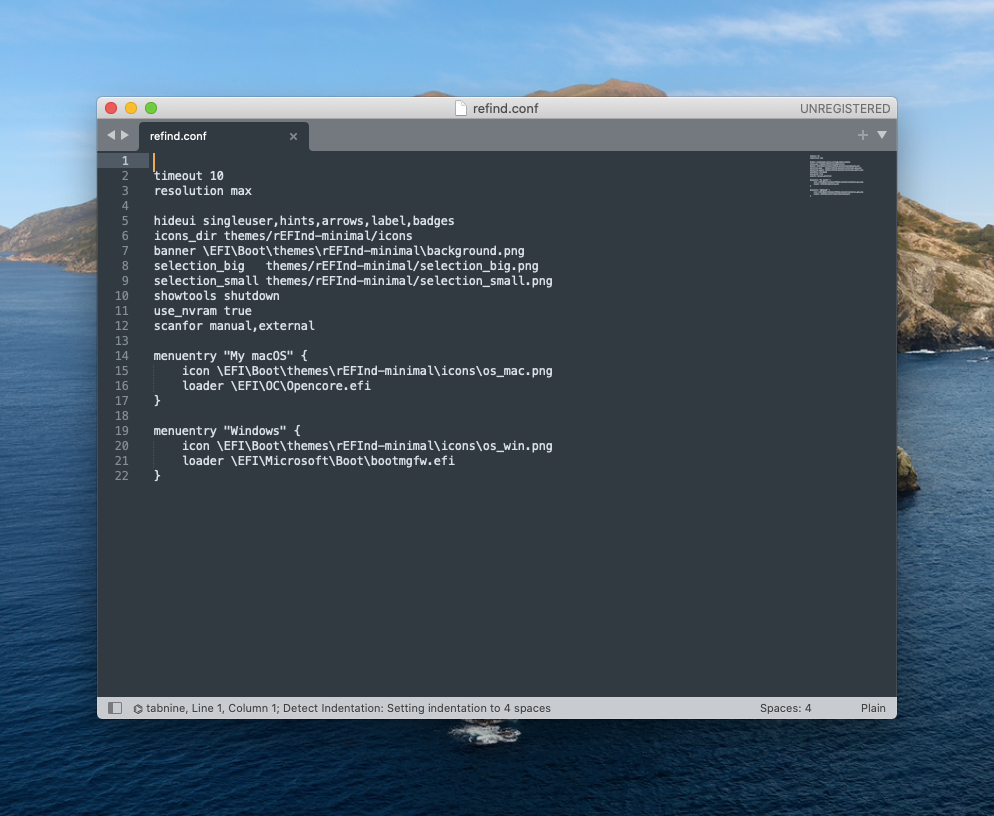Click the yellow minimize window button
Viewport: 994px width, 816px height.
(131, 108)
